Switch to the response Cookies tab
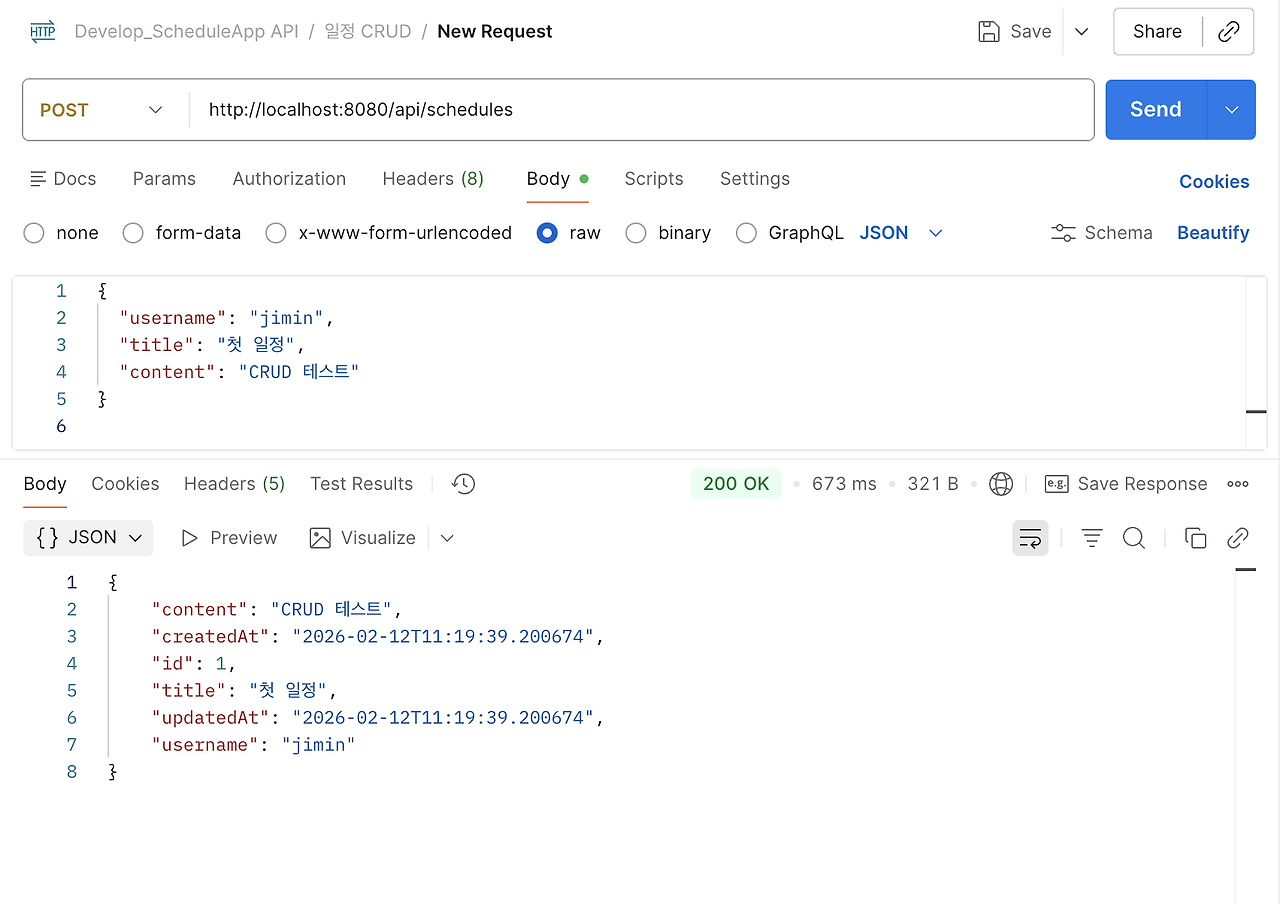The image size is (1280, 904). (125, 484)
